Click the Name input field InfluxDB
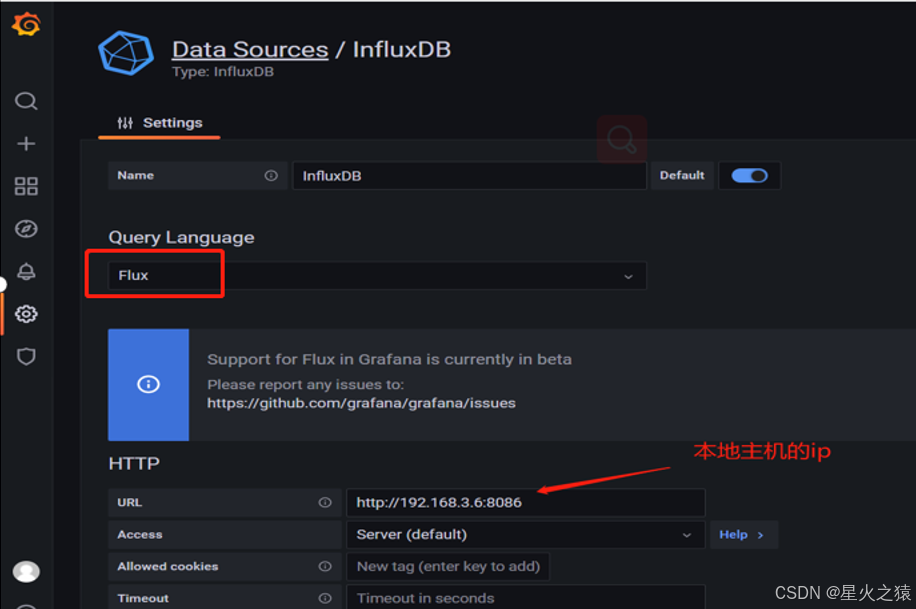Screen dimensions: 916x609 click(x=469, y=176)
